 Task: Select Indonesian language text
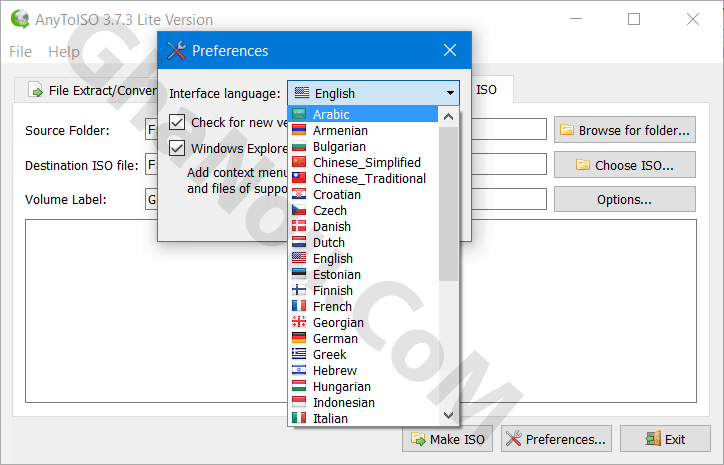coord(344,403)
